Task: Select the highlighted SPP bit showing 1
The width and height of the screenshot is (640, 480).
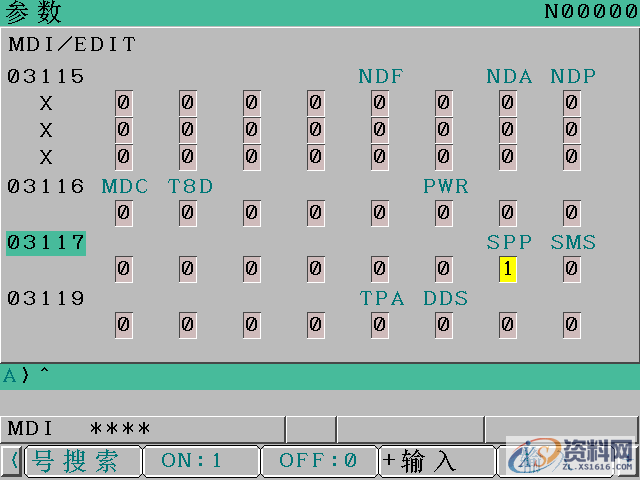Action: point(508,268)
